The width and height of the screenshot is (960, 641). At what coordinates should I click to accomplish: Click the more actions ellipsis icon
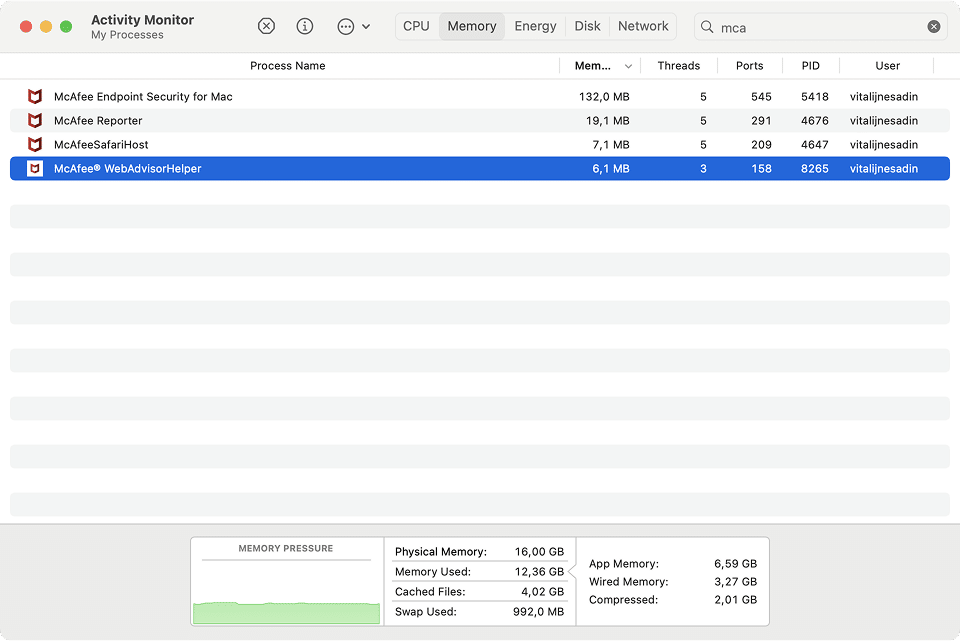346,26
